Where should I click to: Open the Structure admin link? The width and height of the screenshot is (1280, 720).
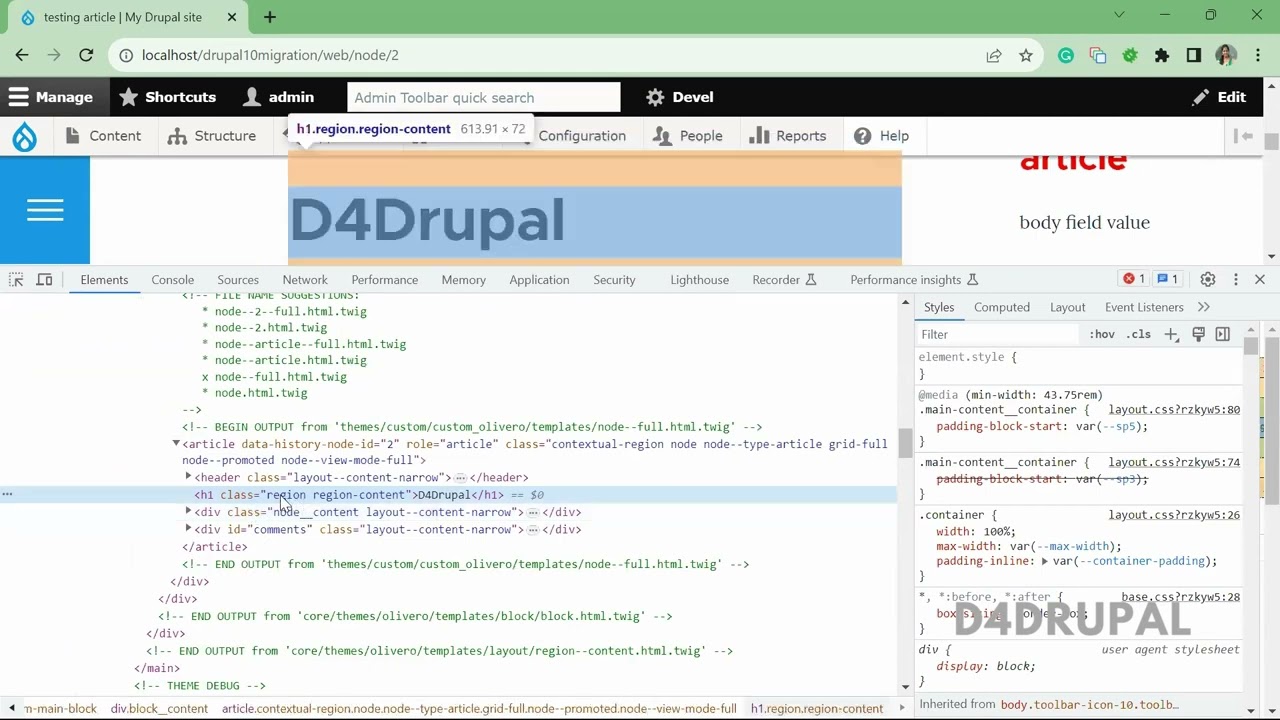(x=212, y=136)
